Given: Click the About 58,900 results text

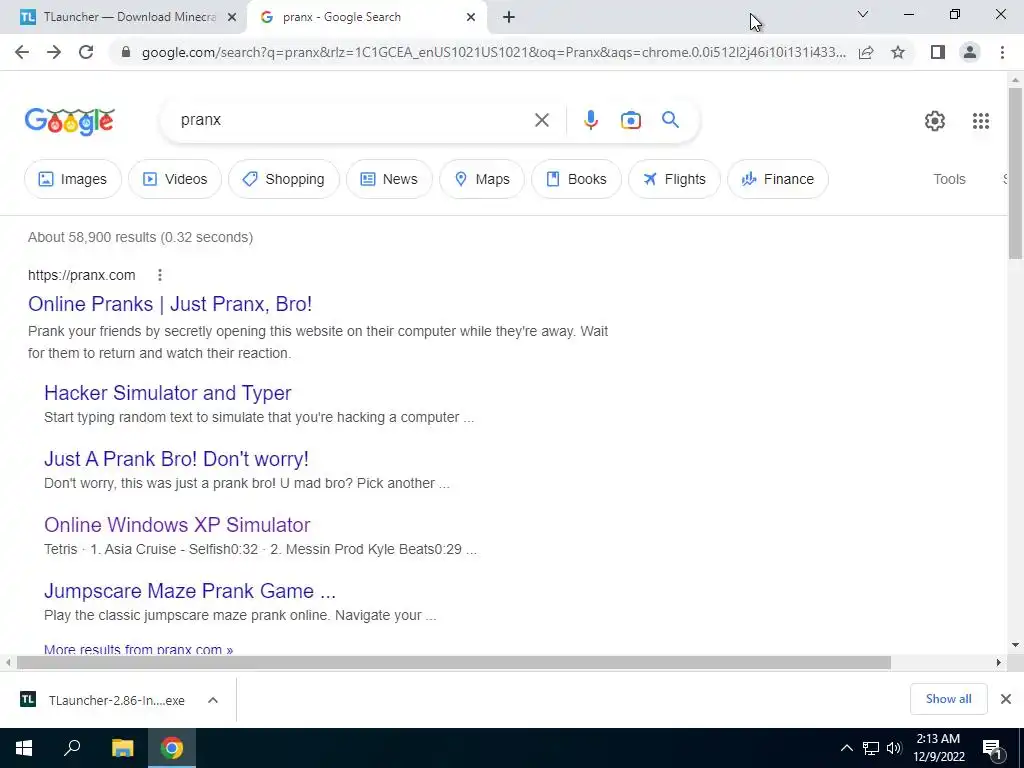Looking at the screenshot, I should (140, 237).
